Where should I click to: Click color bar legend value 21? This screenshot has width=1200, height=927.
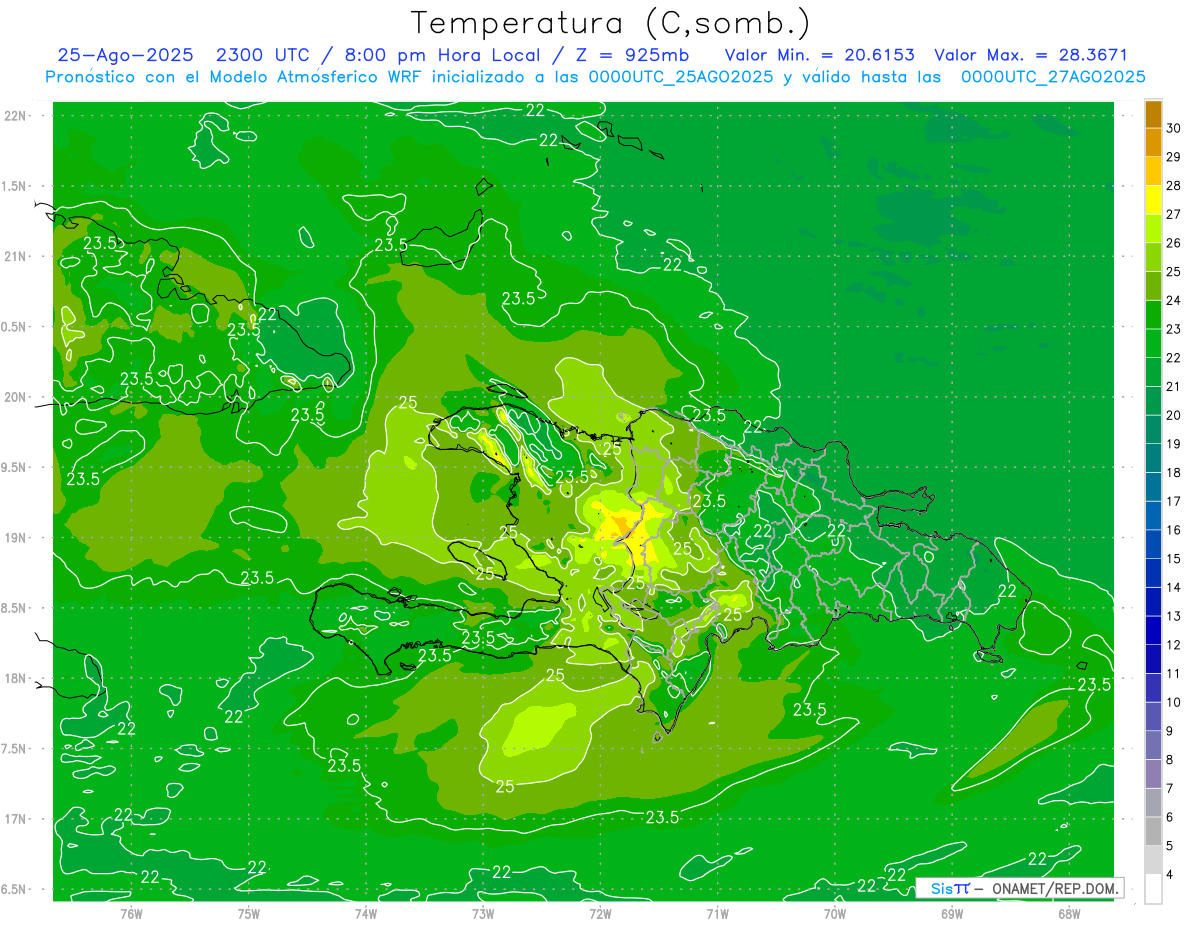pos(1174,387)
